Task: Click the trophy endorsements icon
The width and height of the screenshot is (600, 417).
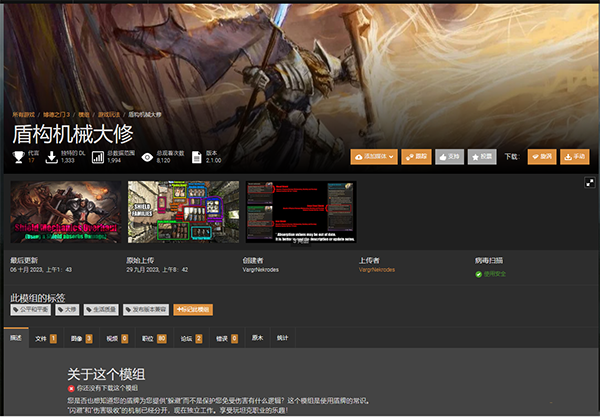Action: 18,157
